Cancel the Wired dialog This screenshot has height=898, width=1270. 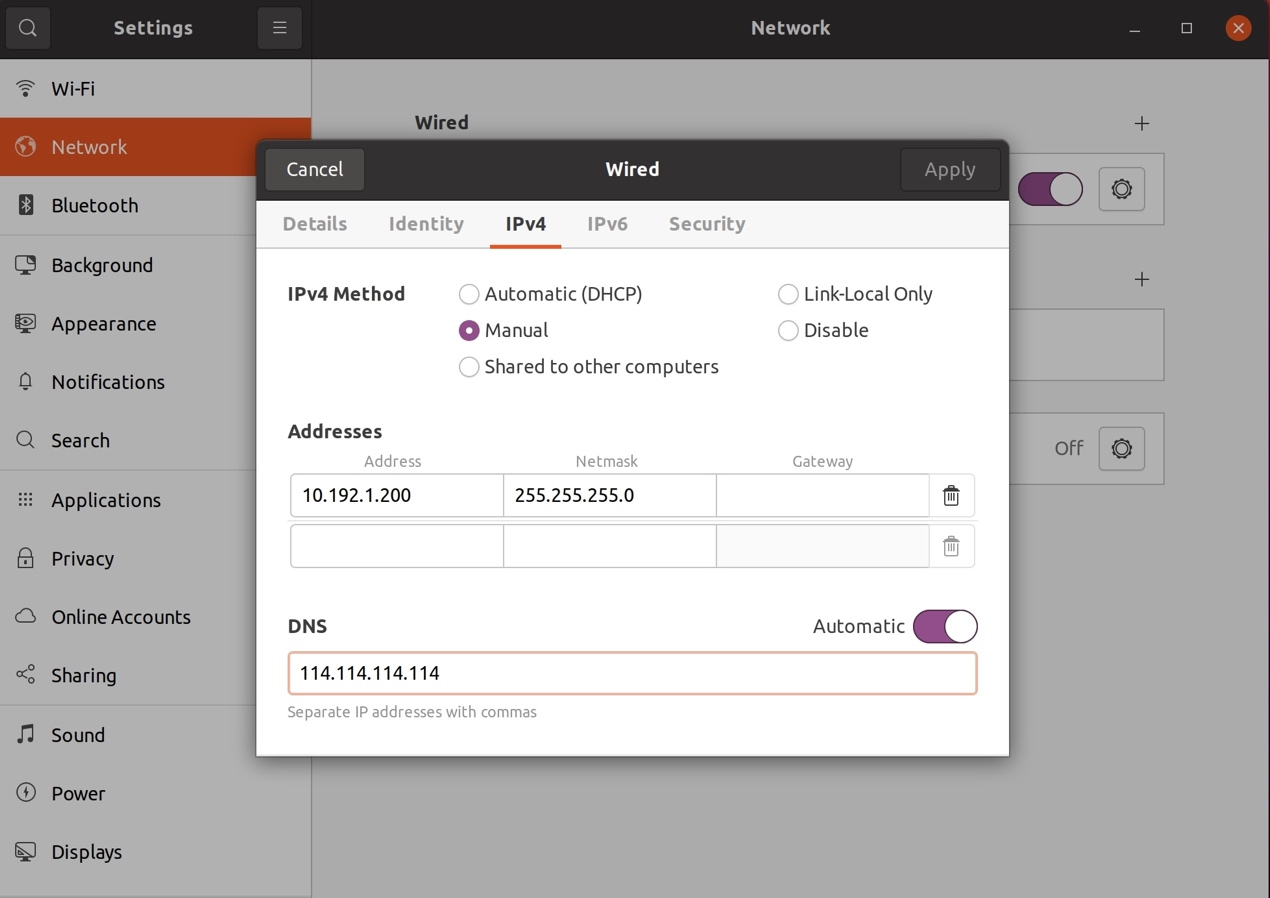click(x=315, y=169)
